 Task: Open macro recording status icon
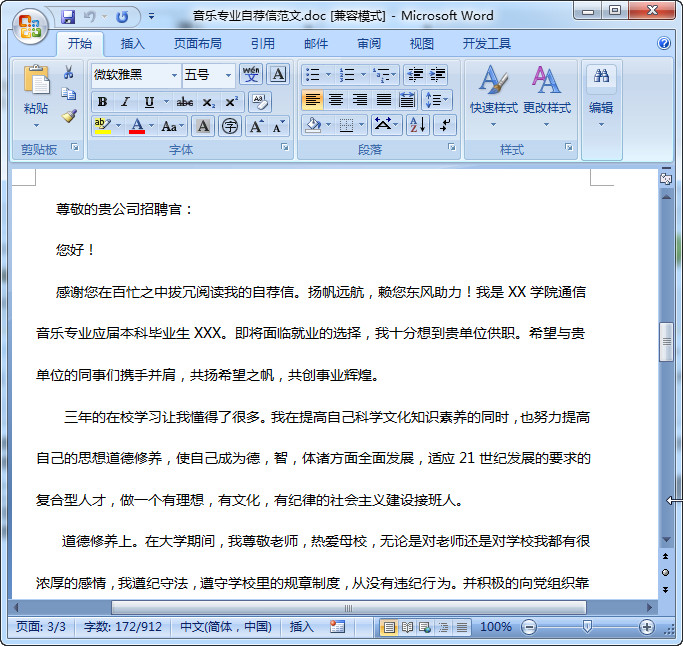(x=337, y=627)
